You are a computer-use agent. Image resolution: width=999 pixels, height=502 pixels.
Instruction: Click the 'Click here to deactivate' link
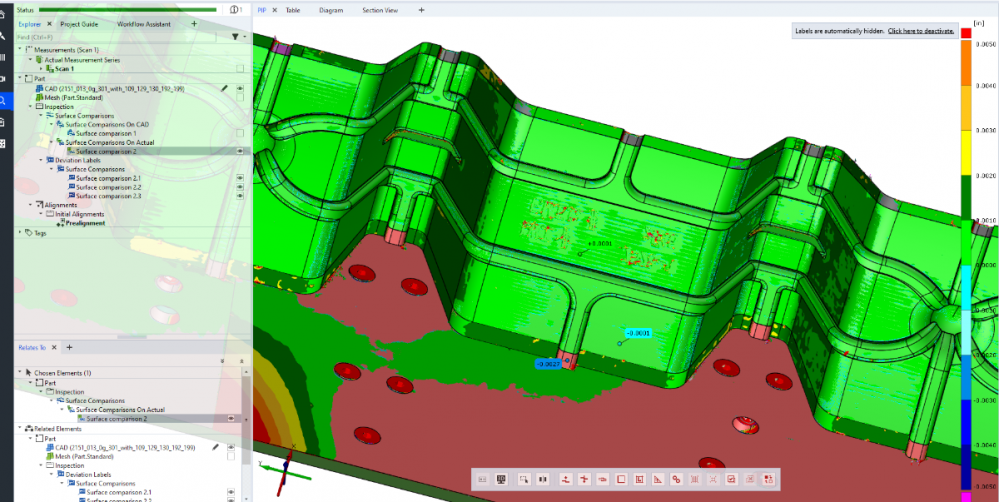pyautogui.click(x=920, y=31)
